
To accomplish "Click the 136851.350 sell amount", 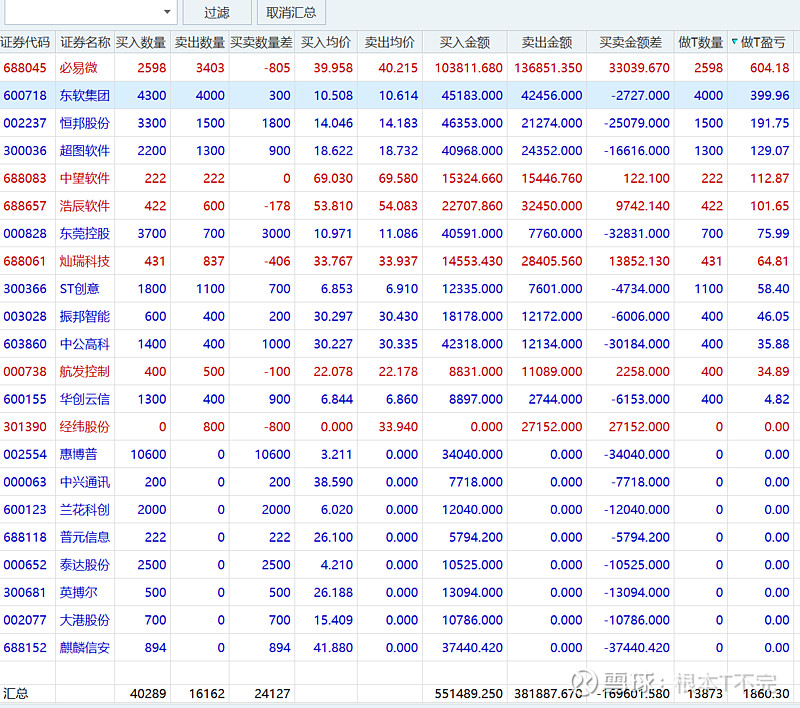I will 548,68.
